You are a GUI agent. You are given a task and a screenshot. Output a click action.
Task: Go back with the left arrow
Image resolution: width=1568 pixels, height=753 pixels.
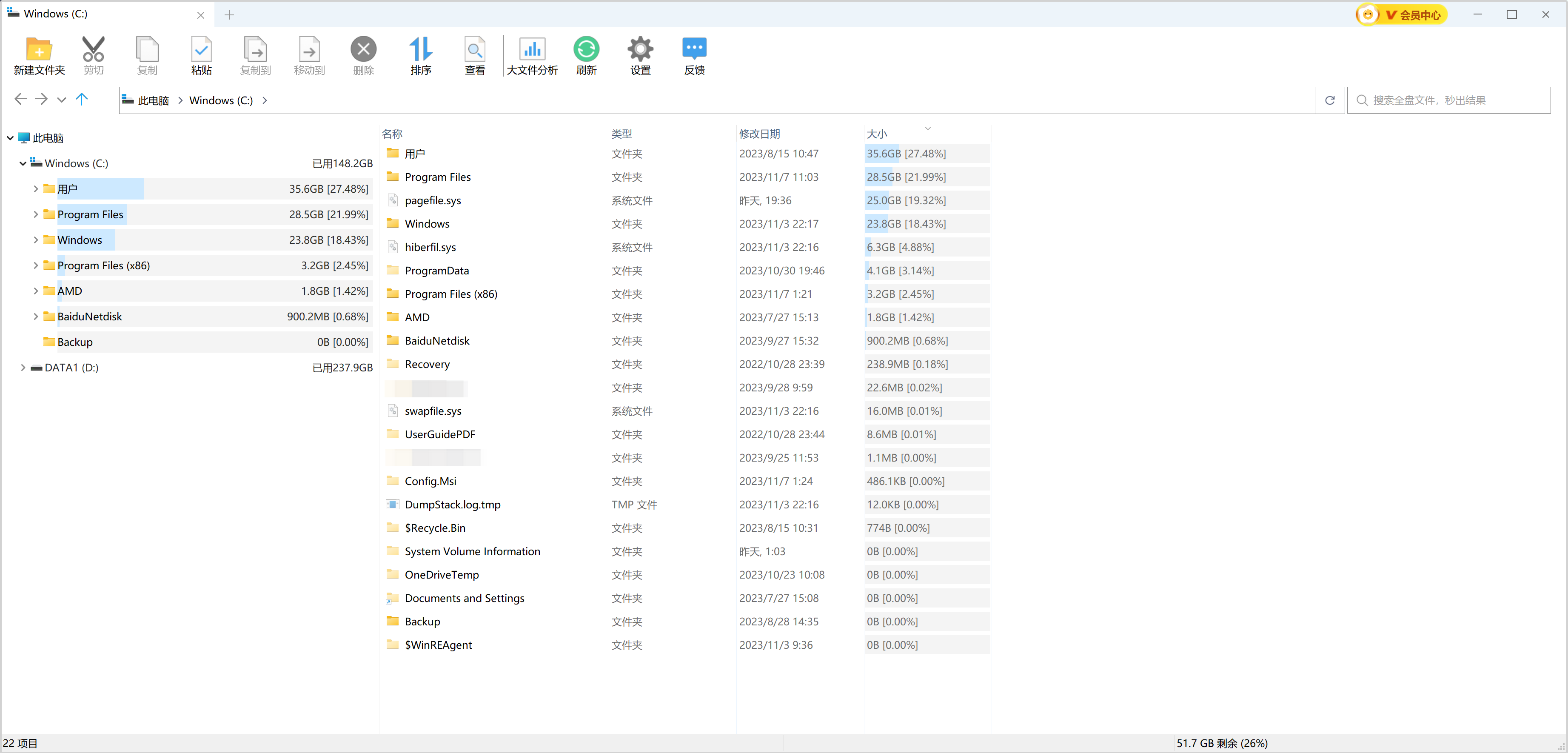pyautogui.click(x=21, y=99)
